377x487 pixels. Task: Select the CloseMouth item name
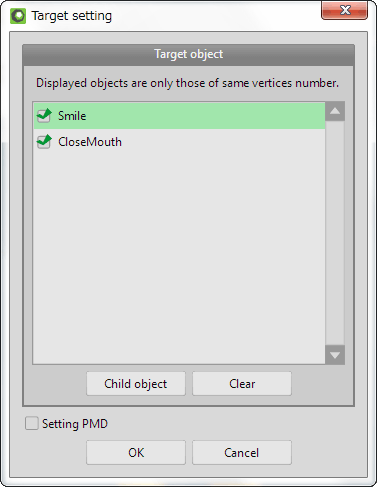click(x=90, y=142)
